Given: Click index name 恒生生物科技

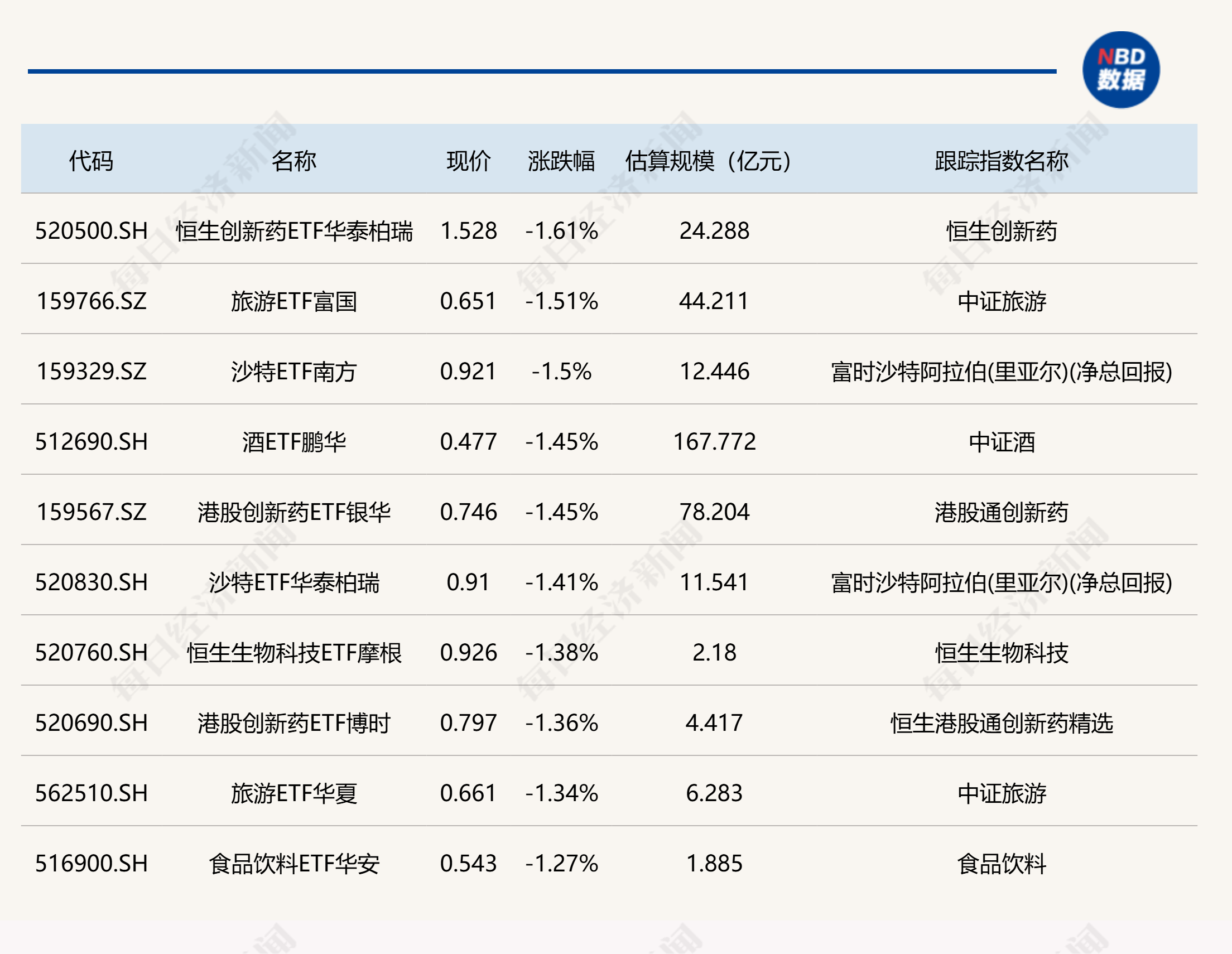Looking at the screenshot, I should tap(1002, 653).
